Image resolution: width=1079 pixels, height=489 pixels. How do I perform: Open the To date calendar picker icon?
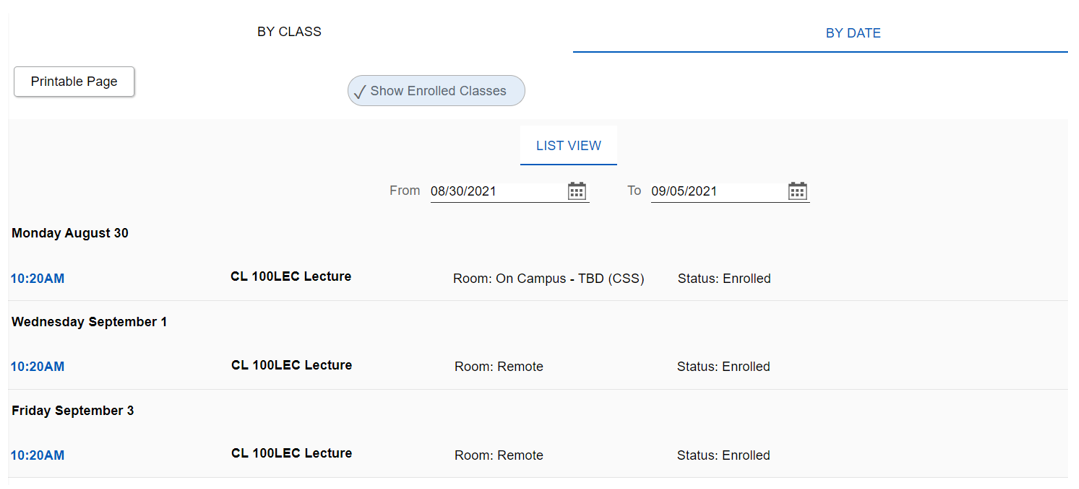[797, 191]
